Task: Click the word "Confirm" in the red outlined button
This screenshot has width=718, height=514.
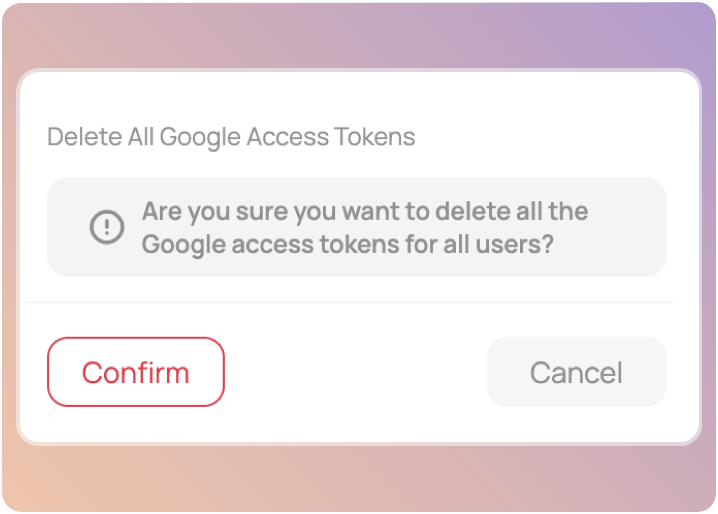Action: click(x=136, y=373)
